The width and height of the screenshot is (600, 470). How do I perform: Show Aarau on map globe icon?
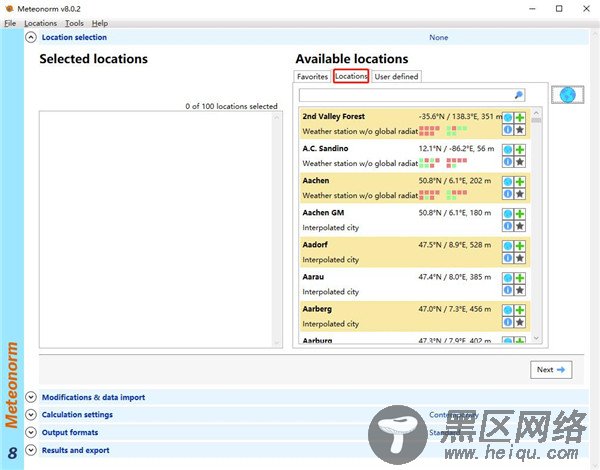tap(508, 278)
